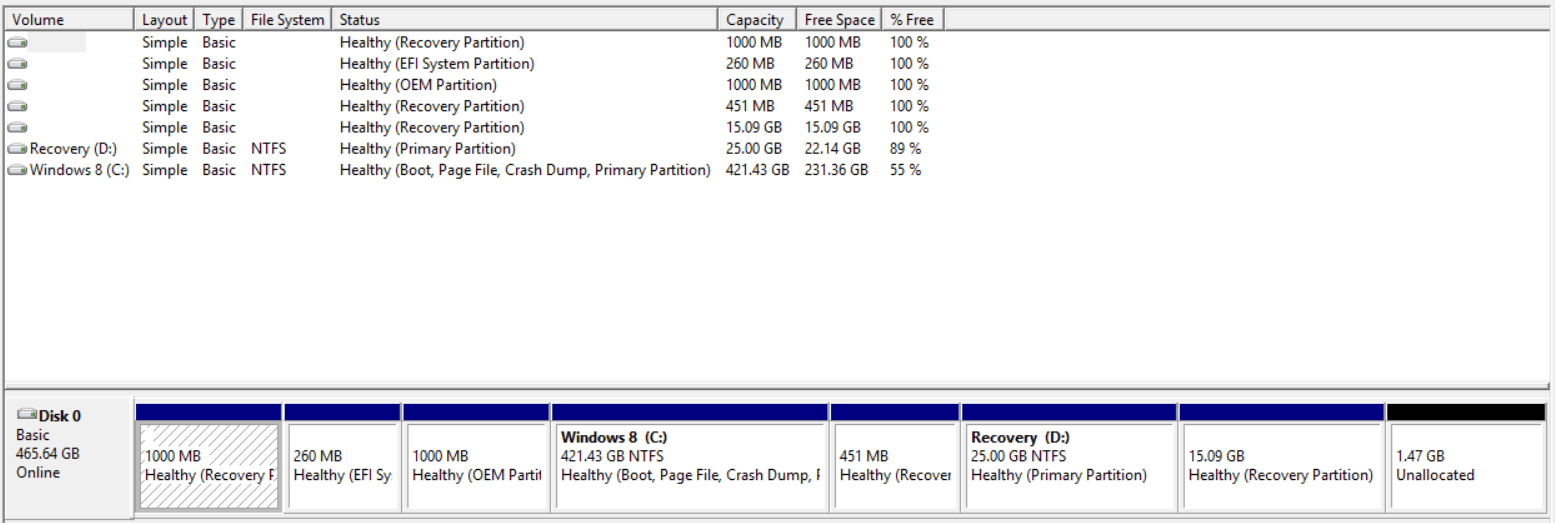Click the Healthy (OEM Partition) status text
This screenshot has width=1555, height=523.
[x=418, y=85]
